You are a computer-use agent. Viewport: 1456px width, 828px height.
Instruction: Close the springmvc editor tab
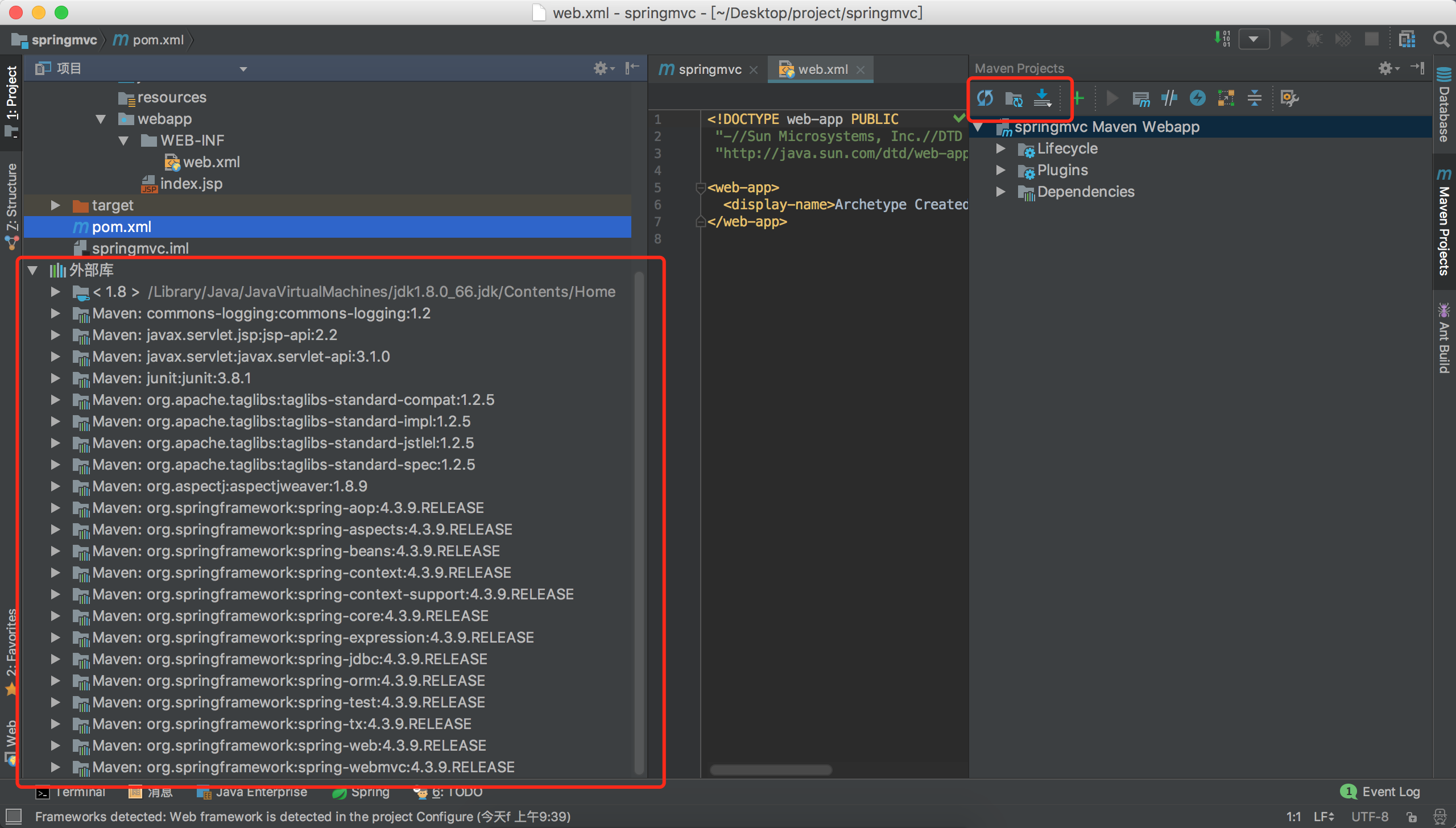[754, 70]
